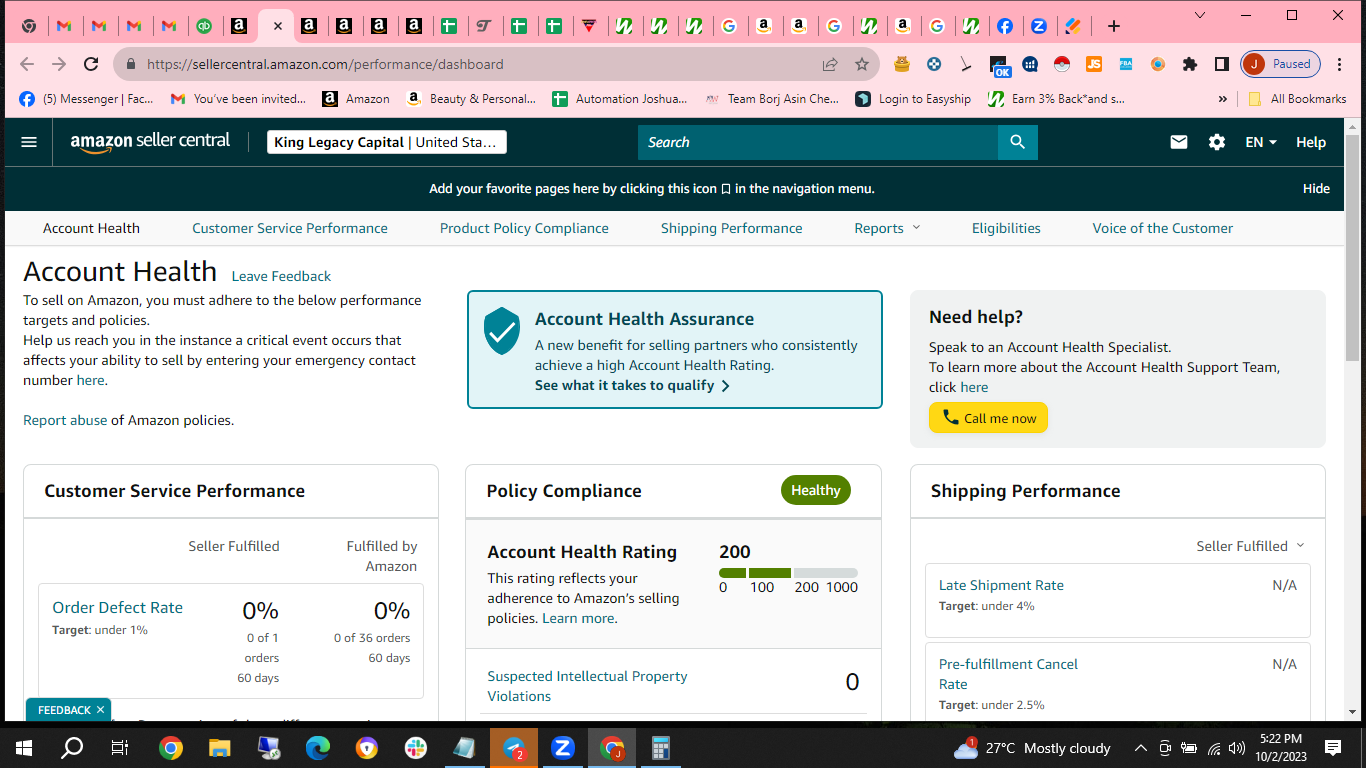1366x768 pixels.
Task: Open Zalo app in the taskbar
Action: coord(562,748)
